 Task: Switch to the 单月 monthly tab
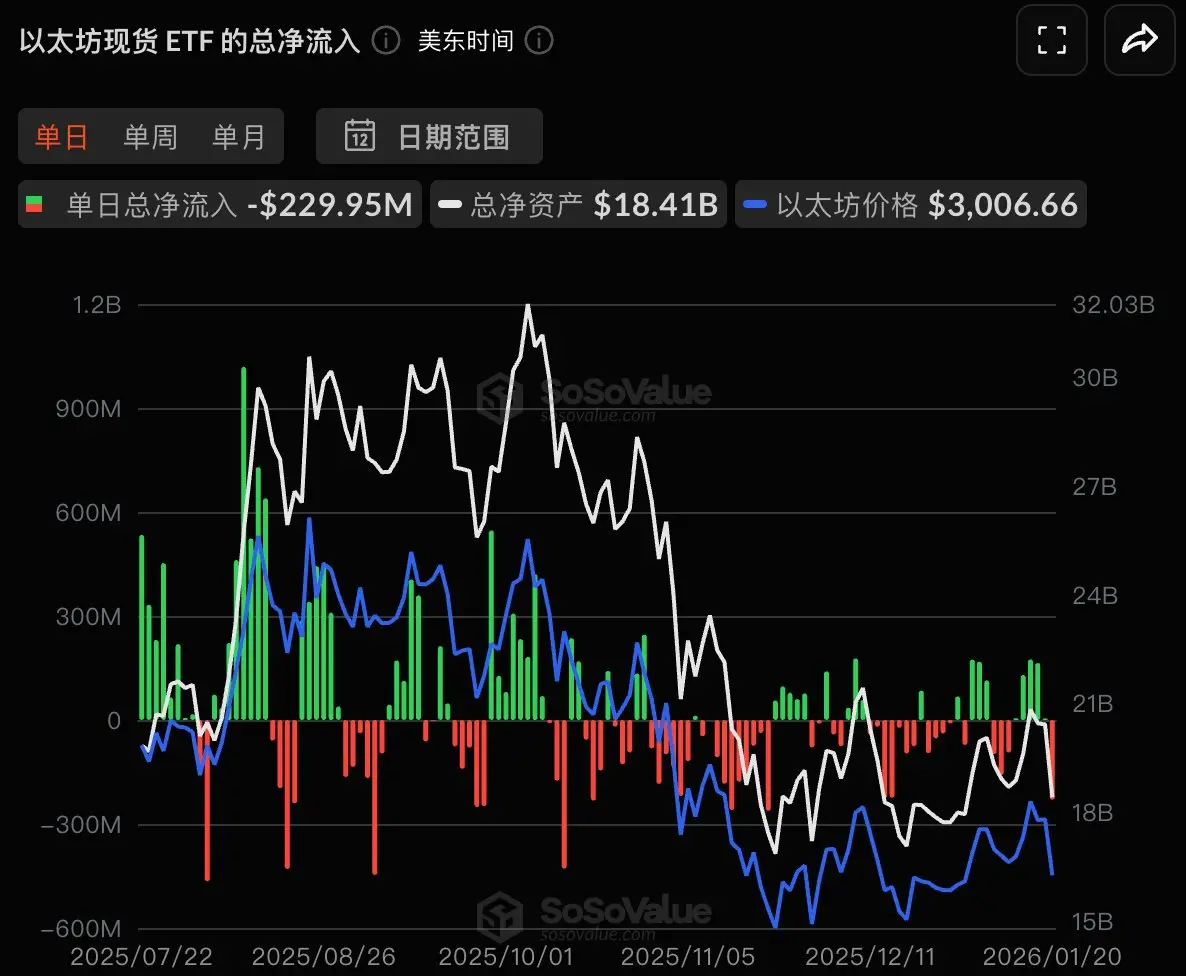(x=238, y=137)
